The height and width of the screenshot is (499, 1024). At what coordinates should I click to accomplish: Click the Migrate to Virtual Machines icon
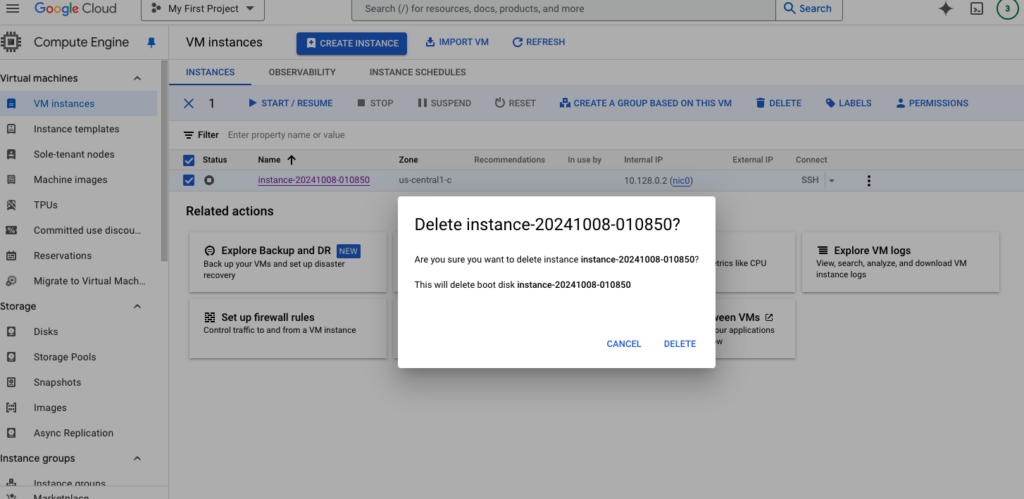[11, 281]
